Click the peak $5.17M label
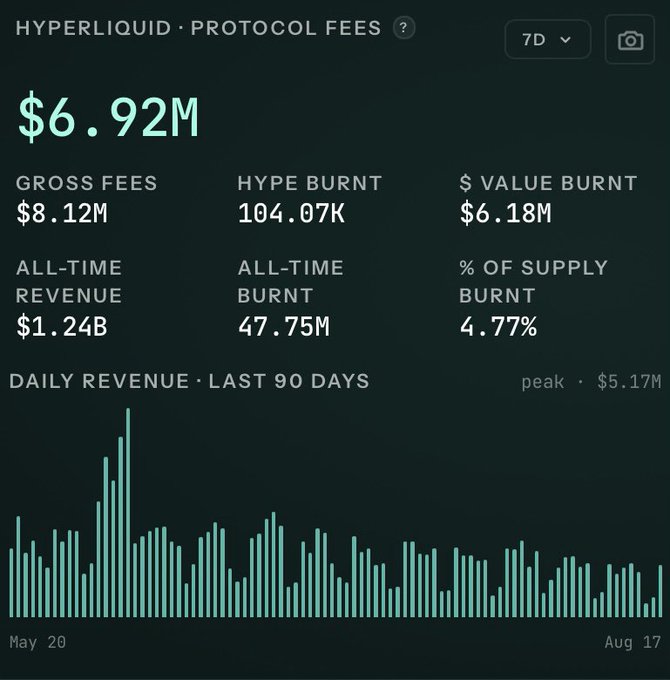Viewport: 670px width, 680px height. point(591,382)
